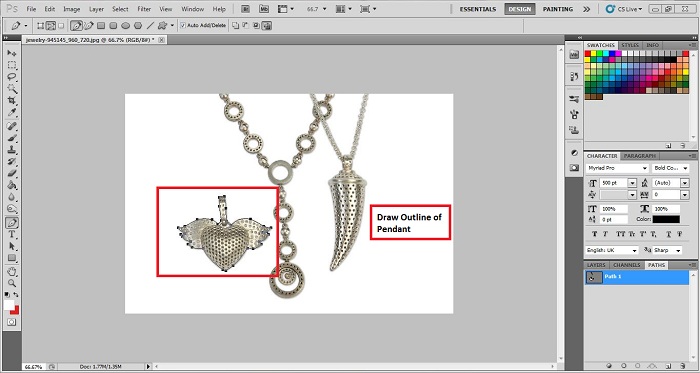Select the Paint Bucket tool
700x373 pixels.
pyautogui.click(x=12, y=185)
